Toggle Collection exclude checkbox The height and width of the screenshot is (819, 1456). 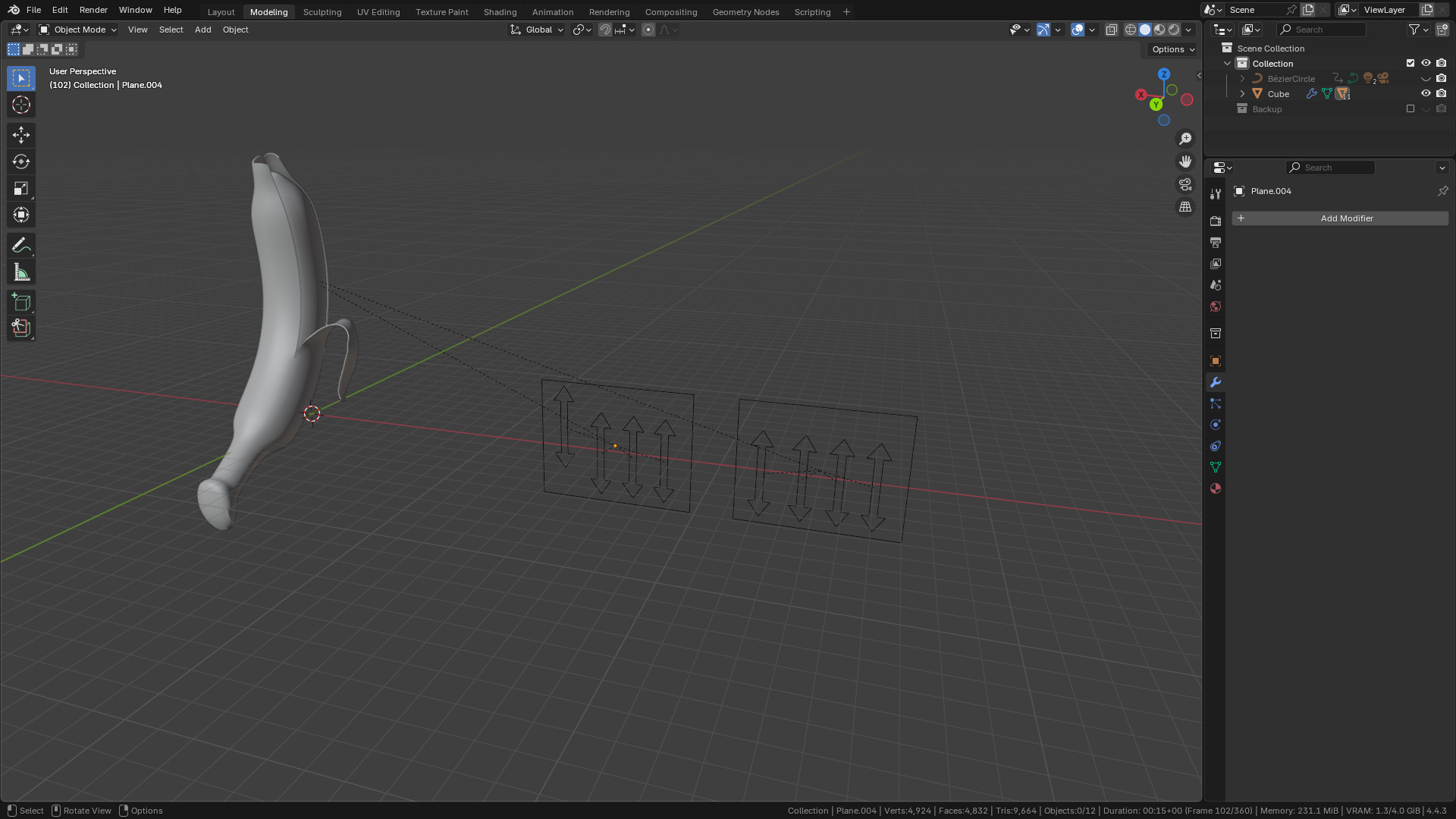pos(1410,64)
